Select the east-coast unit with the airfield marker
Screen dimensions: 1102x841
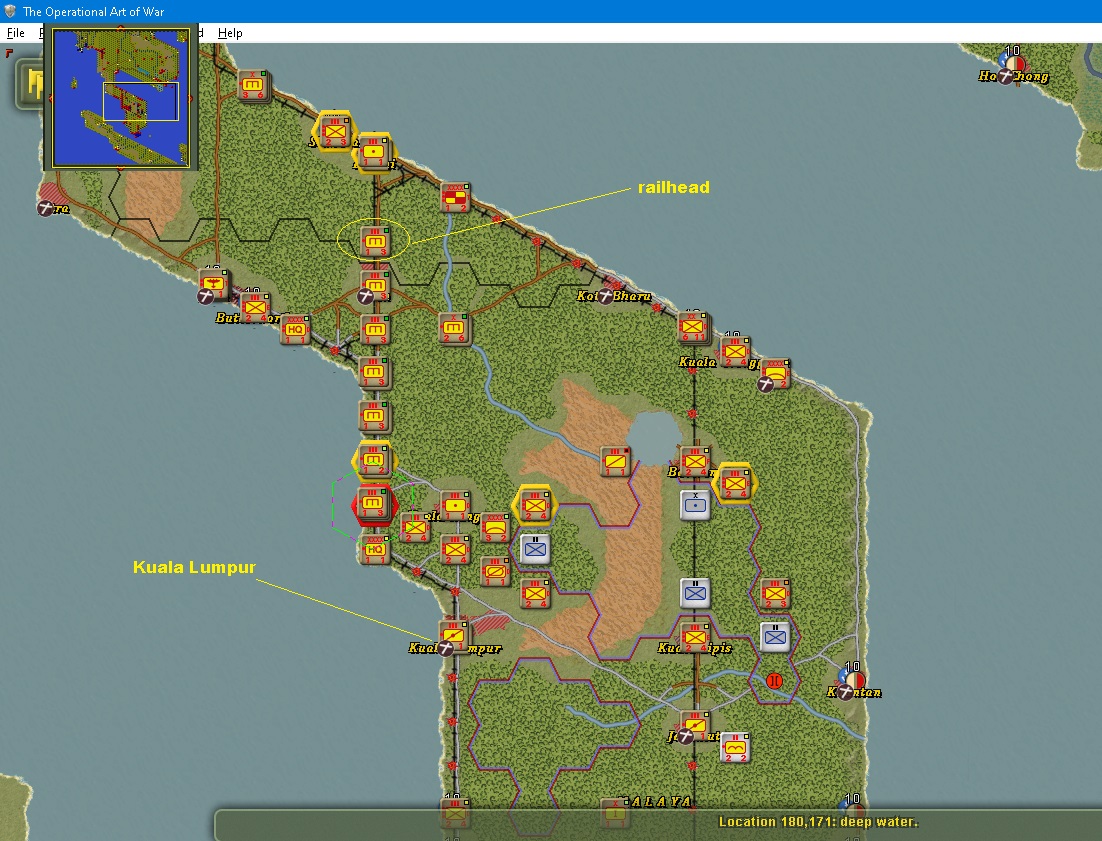(774, 374)
